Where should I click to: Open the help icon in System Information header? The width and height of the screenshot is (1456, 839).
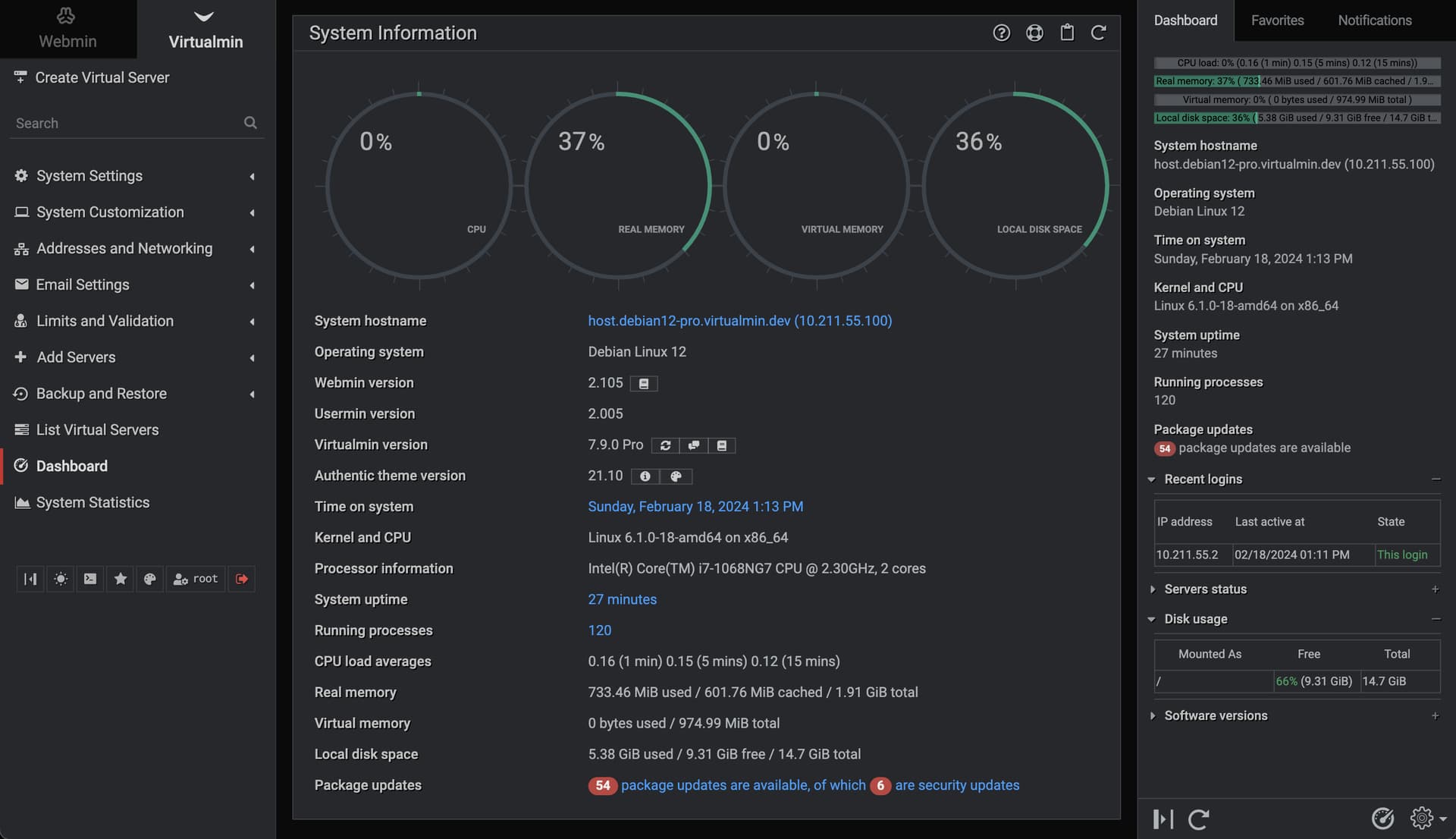1001,33
